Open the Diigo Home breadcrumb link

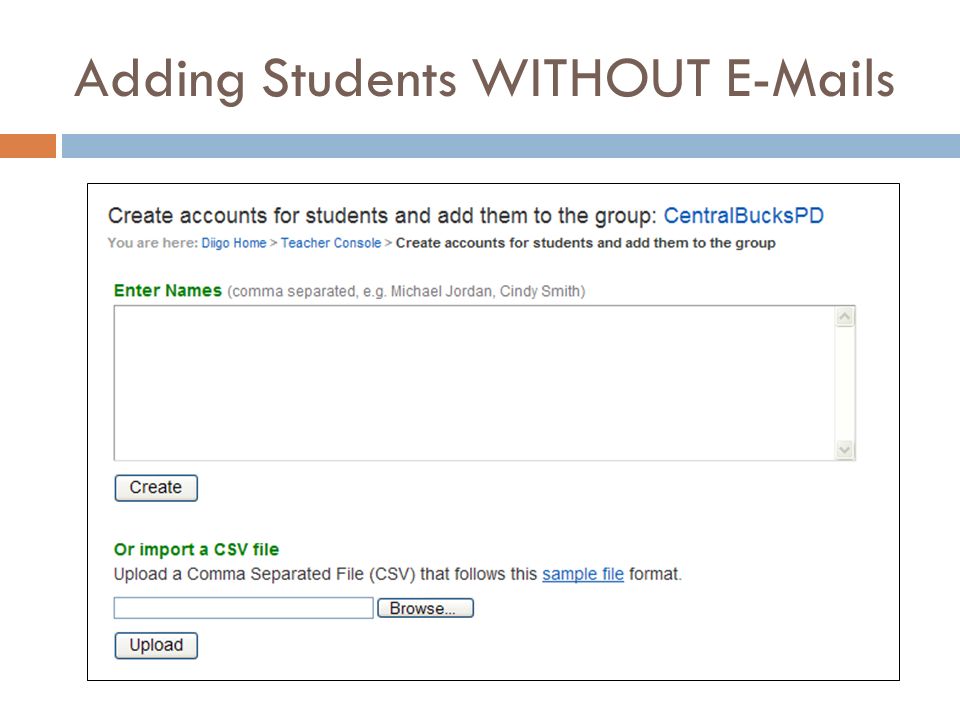coord(233,243)
